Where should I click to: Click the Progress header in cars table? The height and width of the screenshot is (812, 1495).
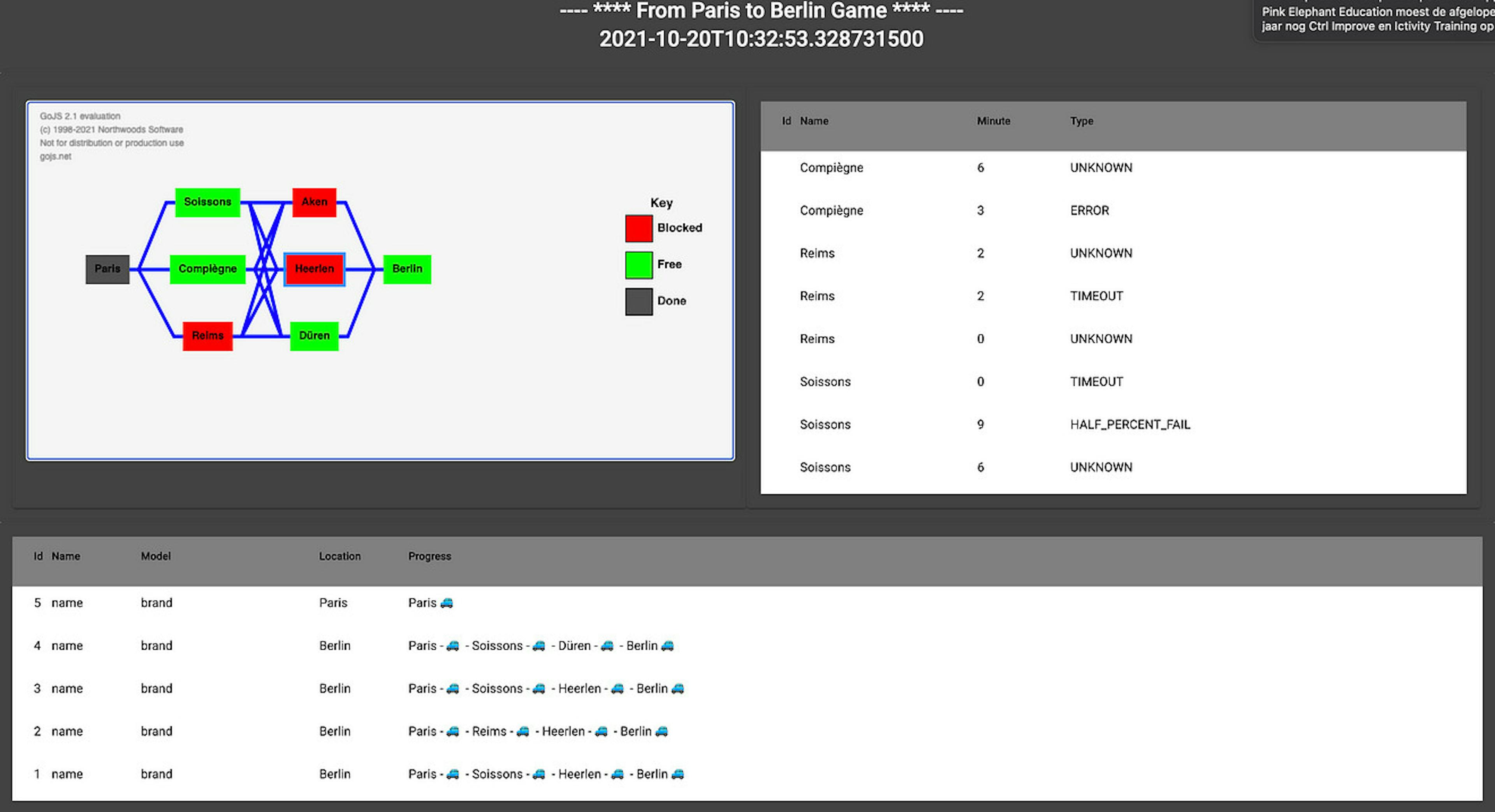(429, 556)
